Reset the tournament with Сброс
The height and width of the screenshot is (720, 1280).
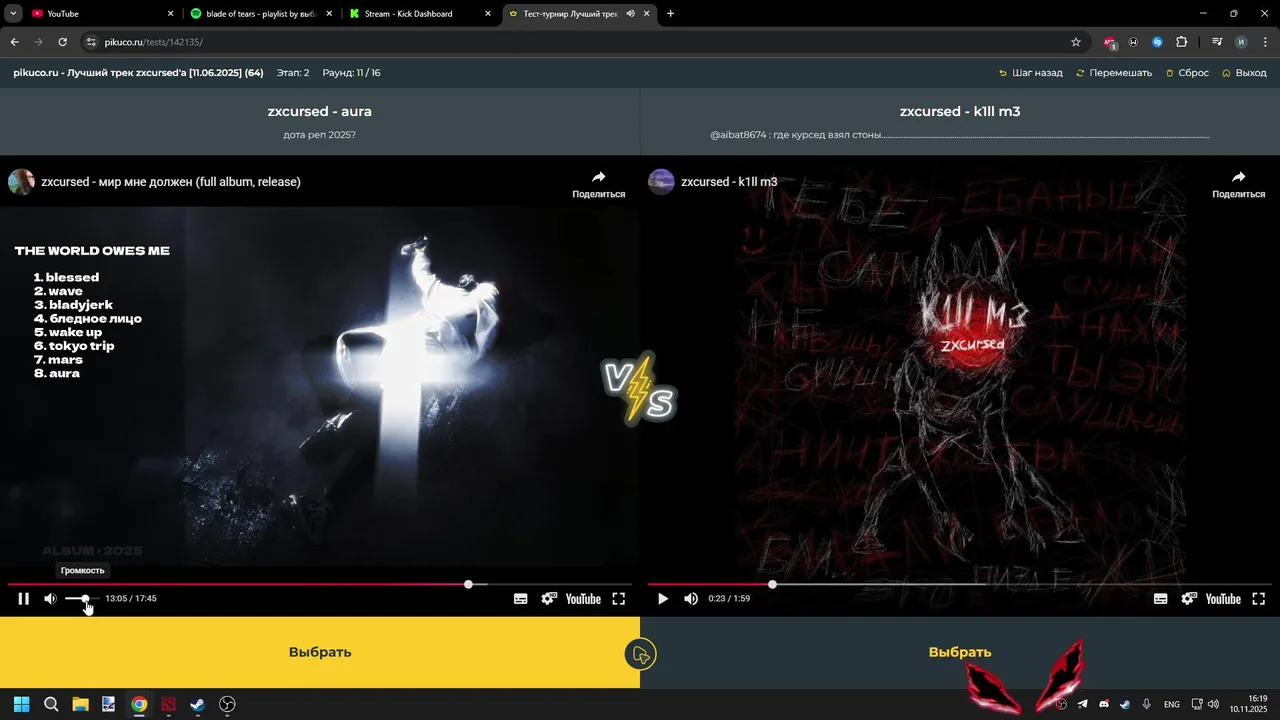point(1187,73)
